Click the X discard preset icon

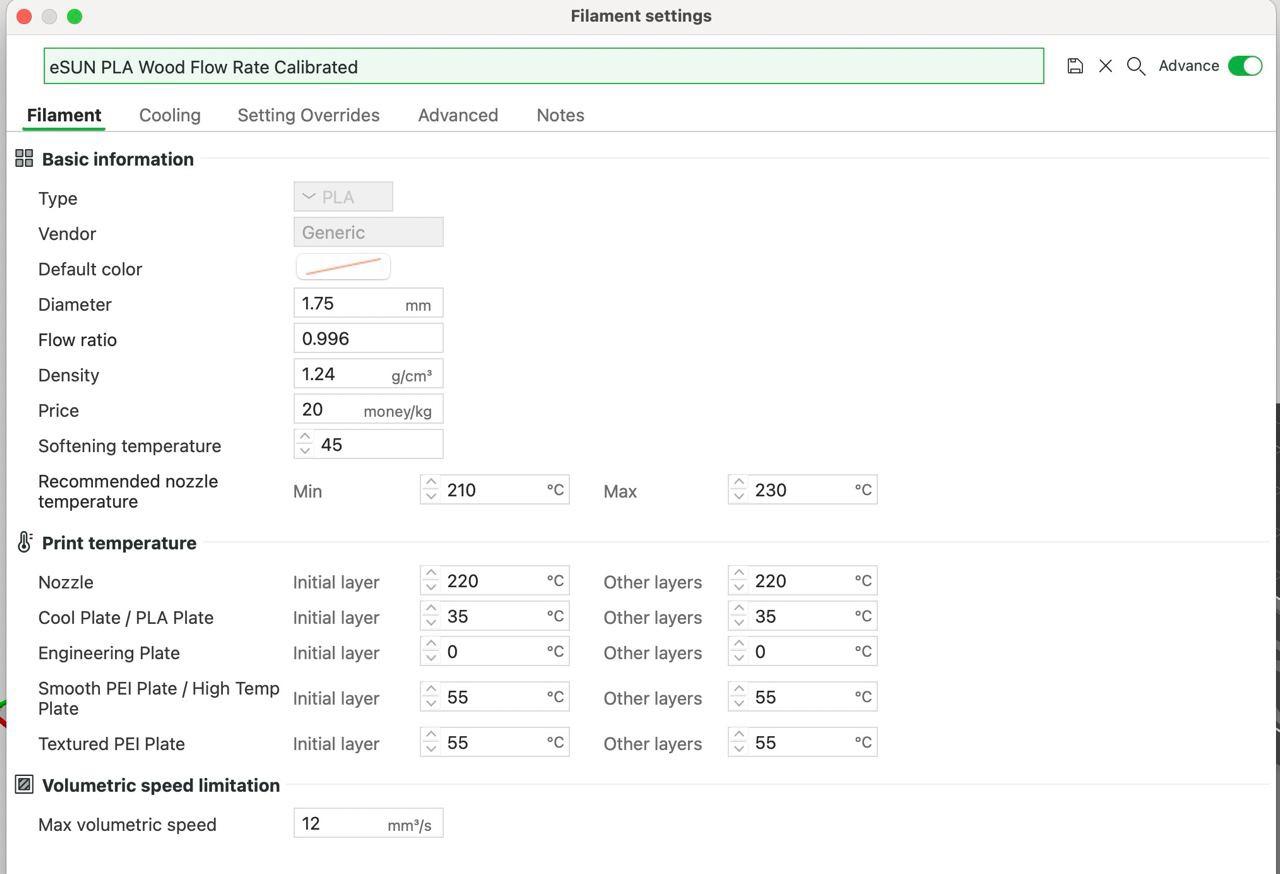click(x=1105, y=66)
